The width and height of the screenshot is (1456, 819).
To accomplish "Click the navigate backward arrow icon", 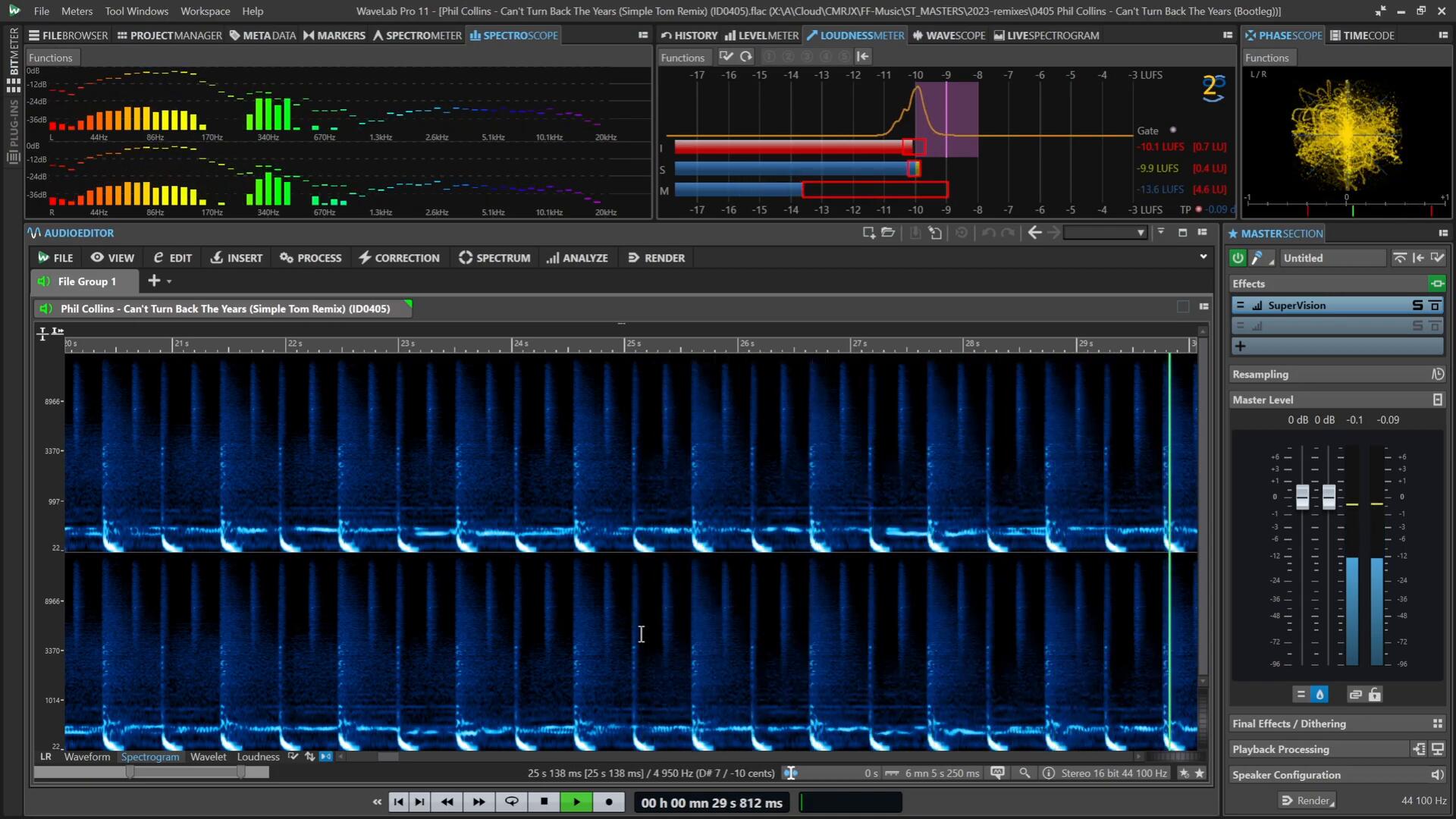I will click(1034, 233).
